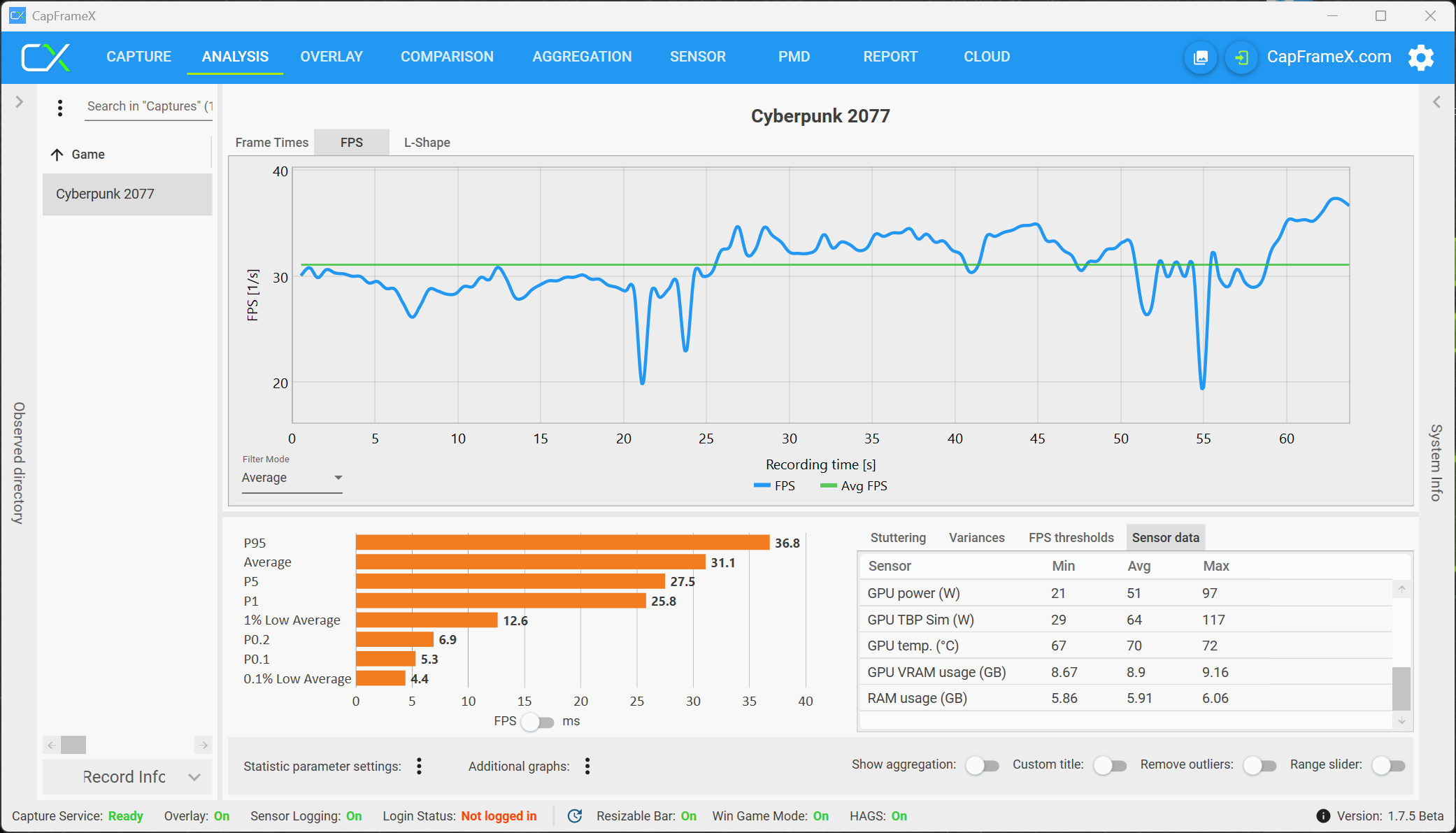The width and height of the screenshot is (1456, 833).
Task: Switch to the COMPARISON tab
Action: tap(447, 57)
